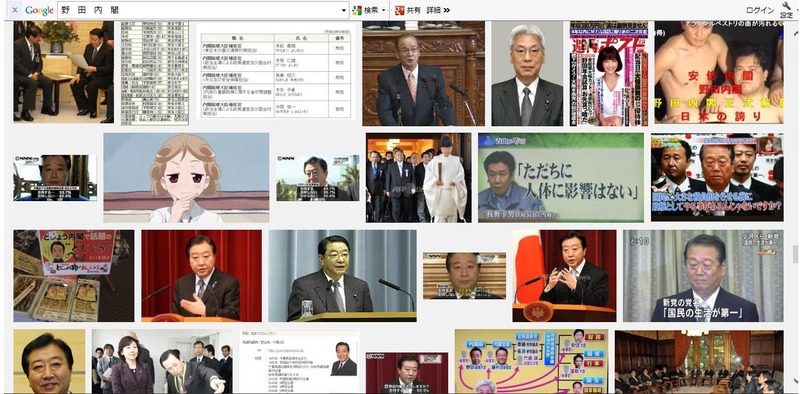The height and width of the screenshot is (394, 800).
Task: Open thumbnail of man at red curtain gesturing
Action: pyautogui.click(x=202, y=276)
